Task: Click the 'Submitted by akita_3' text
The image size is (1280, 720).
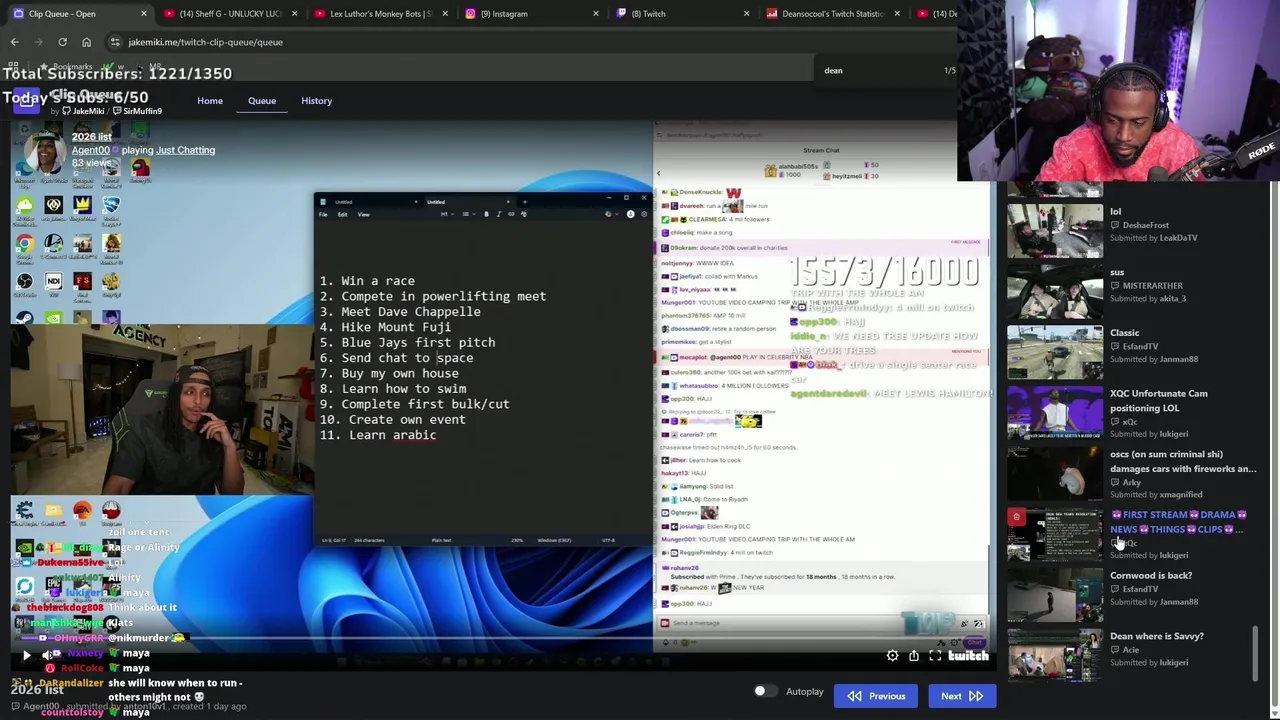Action: point(1147,298)
